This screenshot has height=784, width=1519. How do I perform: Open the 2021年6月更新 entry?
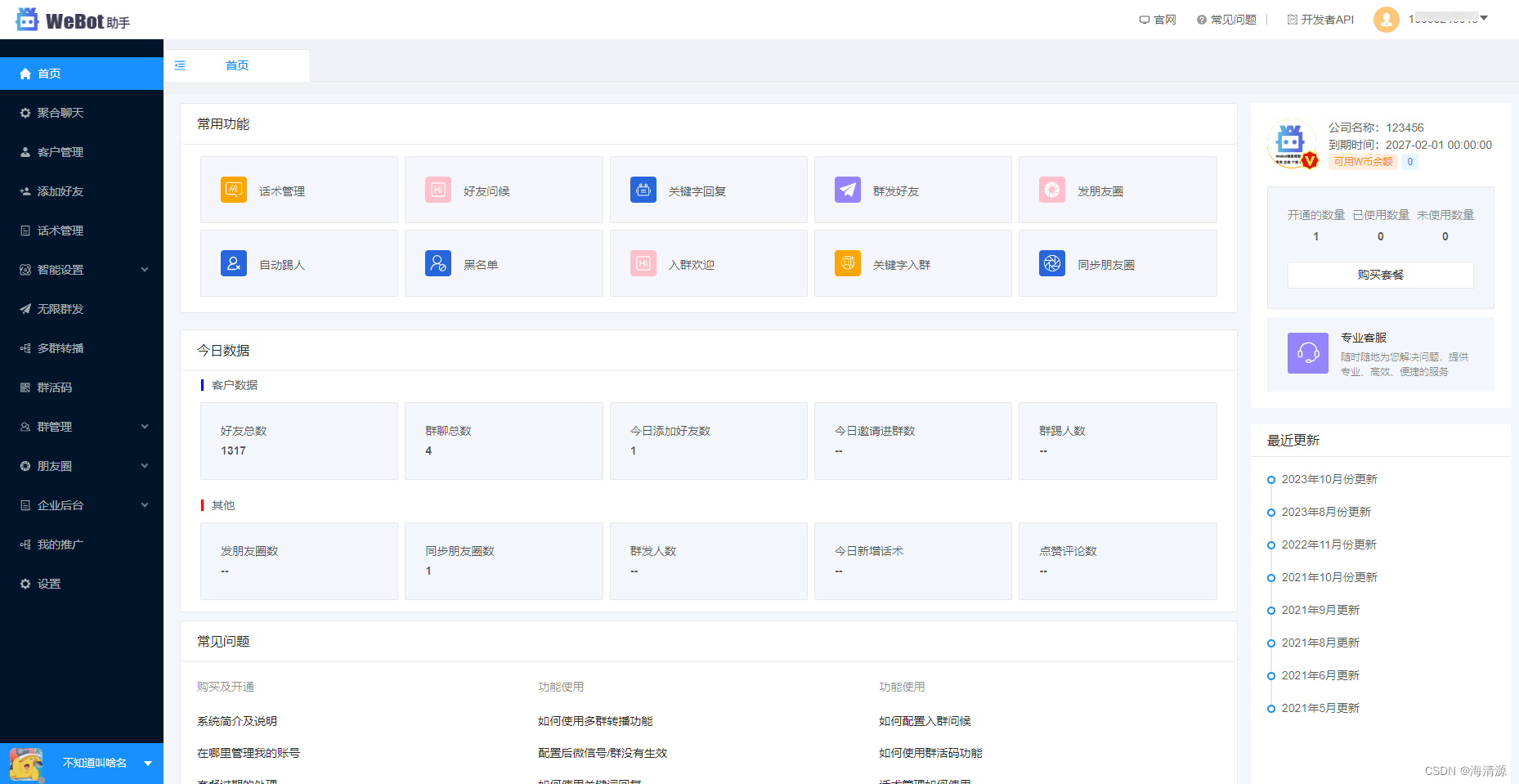[x=1320, y=675]
